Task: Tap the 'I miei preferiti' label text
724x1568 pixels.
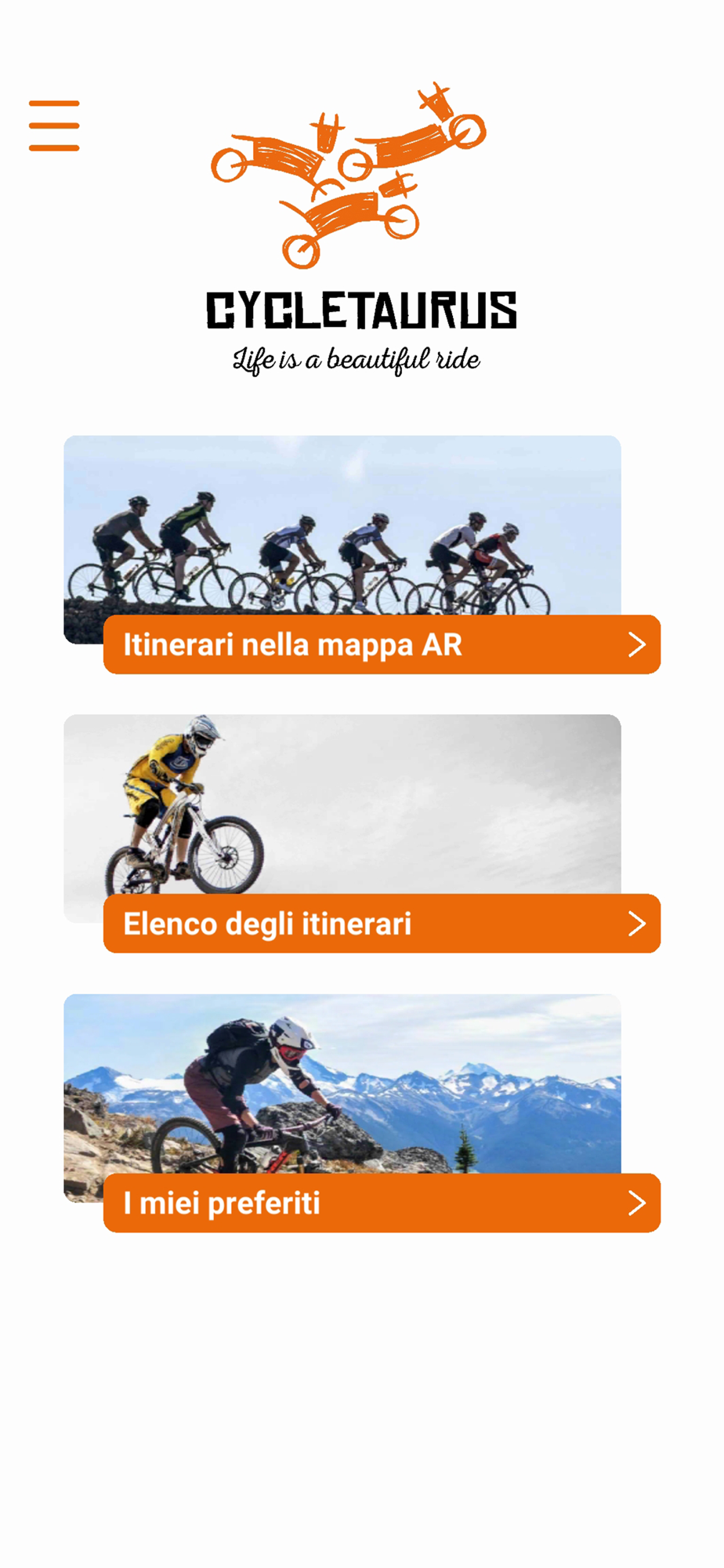Action: [x=222, y=1203]
